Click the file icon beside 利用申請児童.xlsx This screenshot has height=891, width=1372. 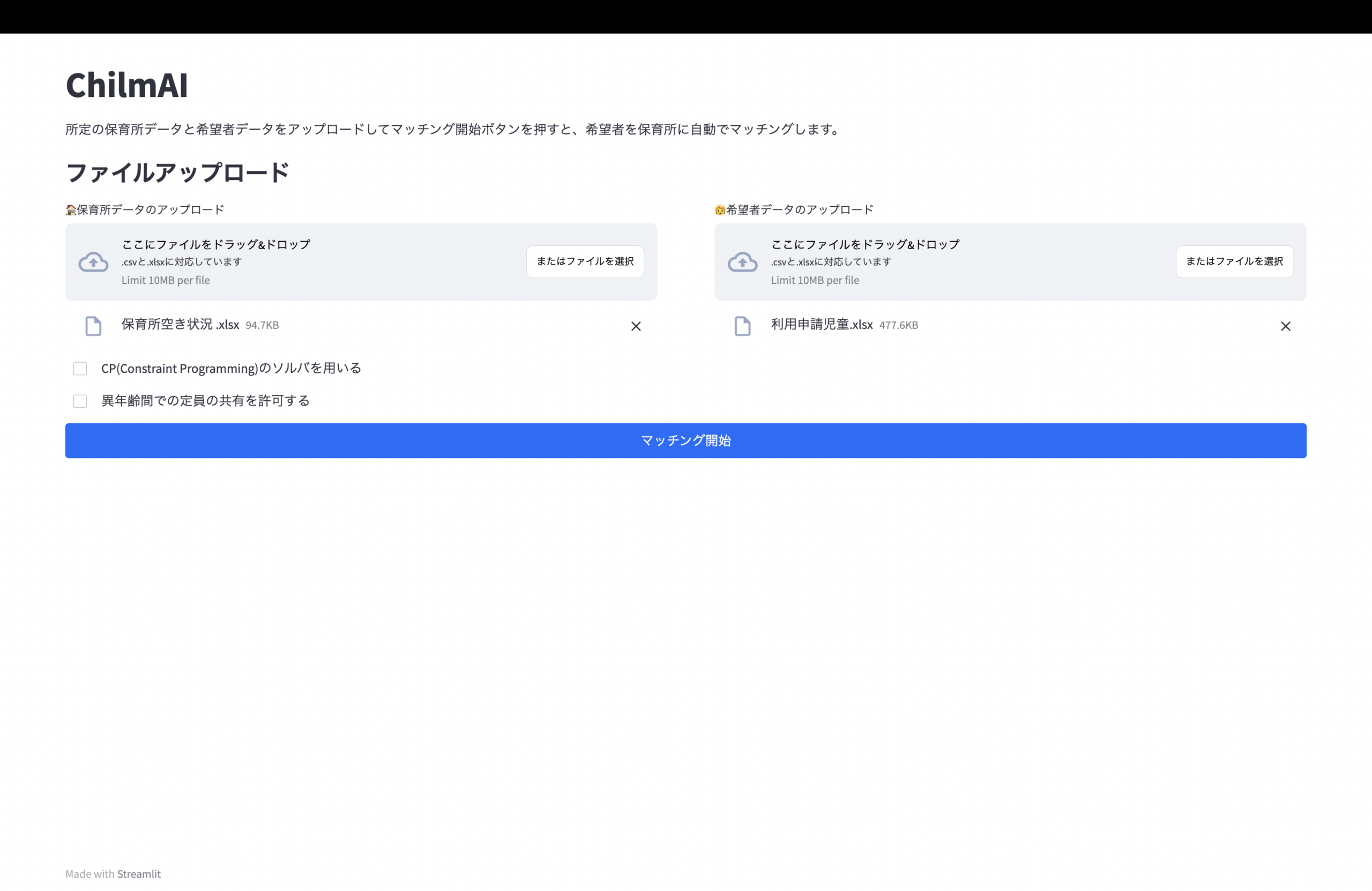tap(742, 326)
